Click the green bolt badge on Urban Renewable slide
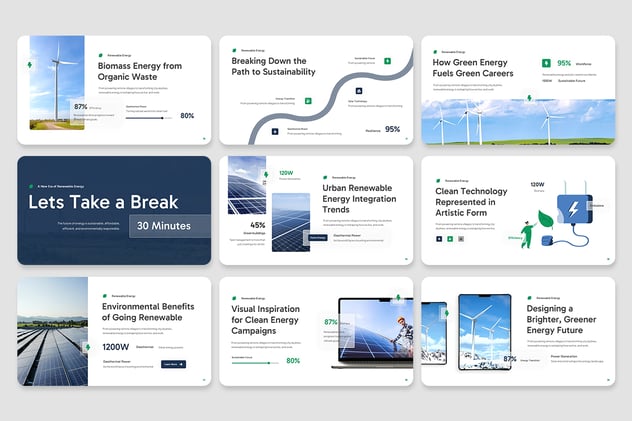This screenshot has height=421, width=632. coord(265,174)
